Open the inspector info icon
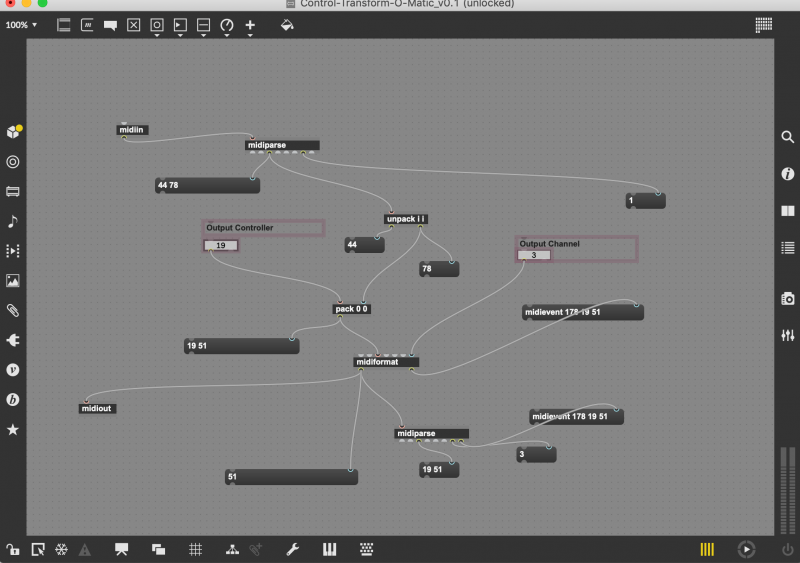The height and width of the screenshot is (563, 800). (x=788, y=174)
